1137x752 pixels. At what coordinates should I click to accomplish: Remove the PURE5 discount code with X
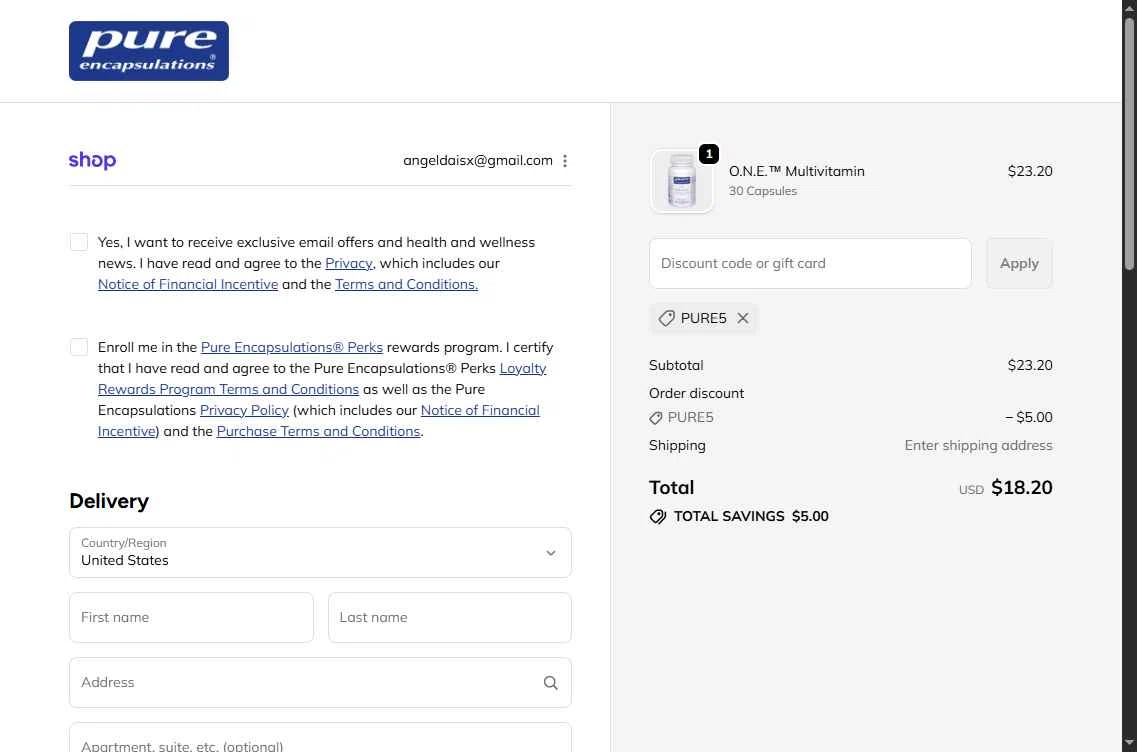(743, 318)
